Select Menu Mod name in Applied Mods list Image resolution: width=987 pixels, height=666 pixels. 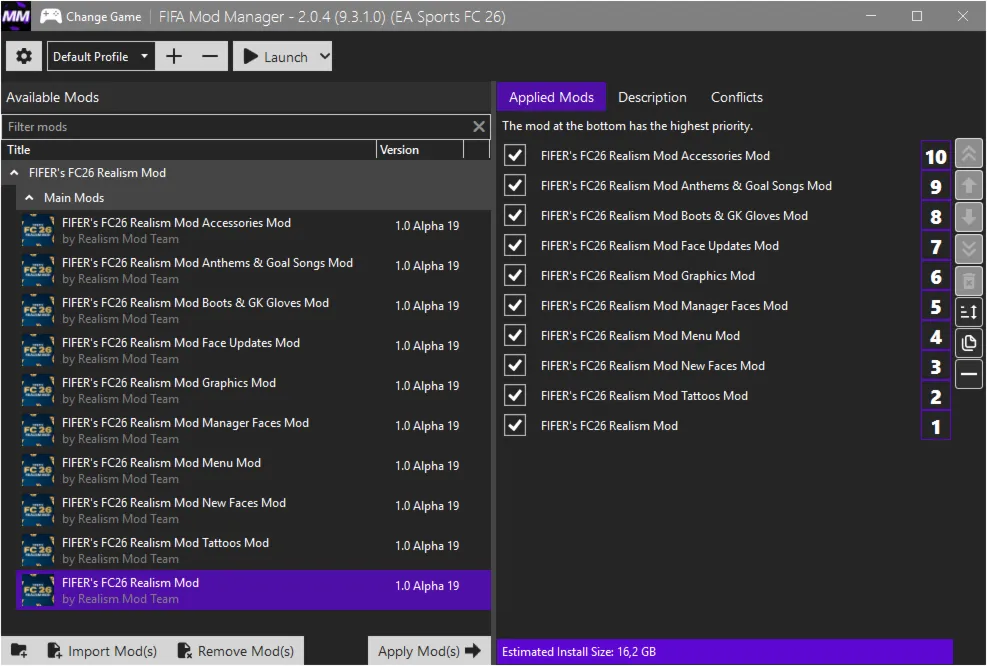(x=640, y=336)
